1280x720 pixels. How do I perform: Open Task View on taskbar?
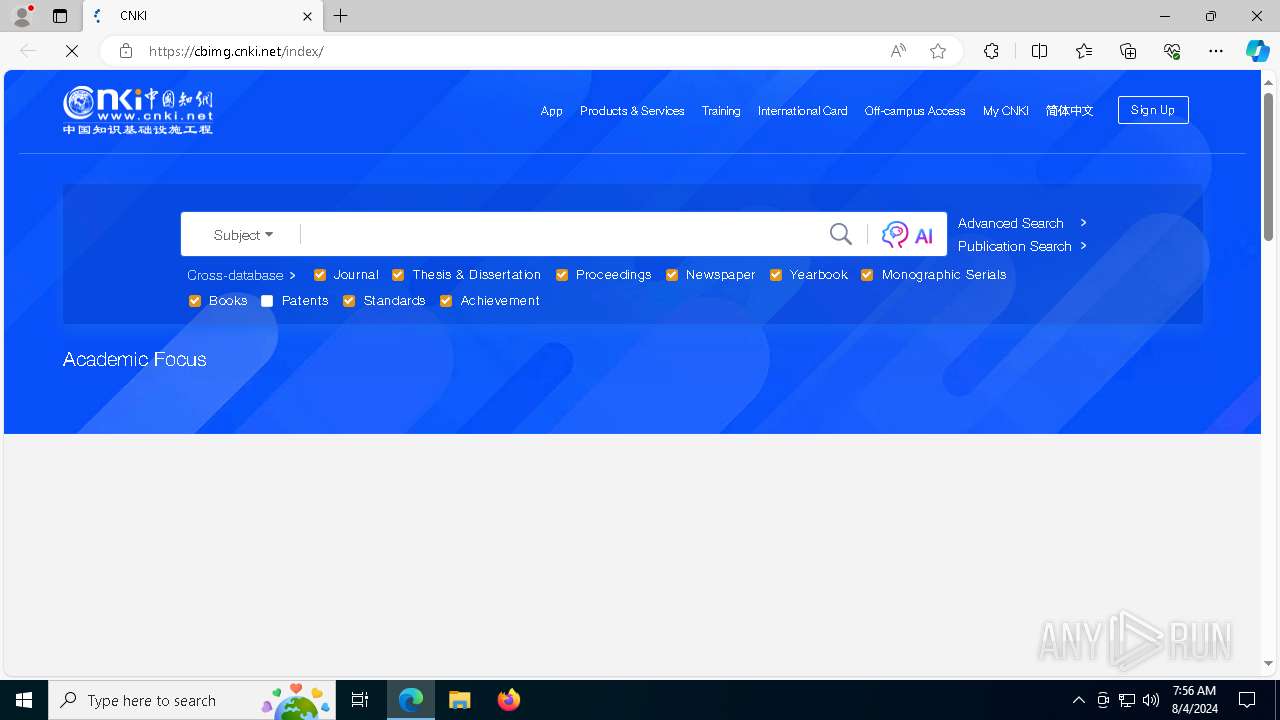click(360, 700)
